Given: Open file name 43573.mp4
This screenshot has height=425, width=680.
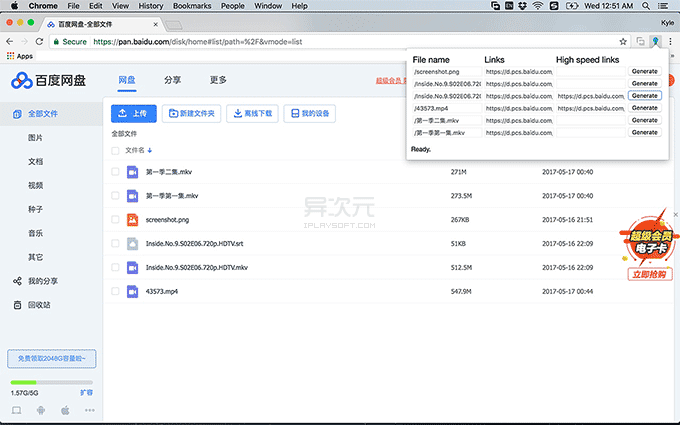Looking at the screenshot, I should [162, 291].
